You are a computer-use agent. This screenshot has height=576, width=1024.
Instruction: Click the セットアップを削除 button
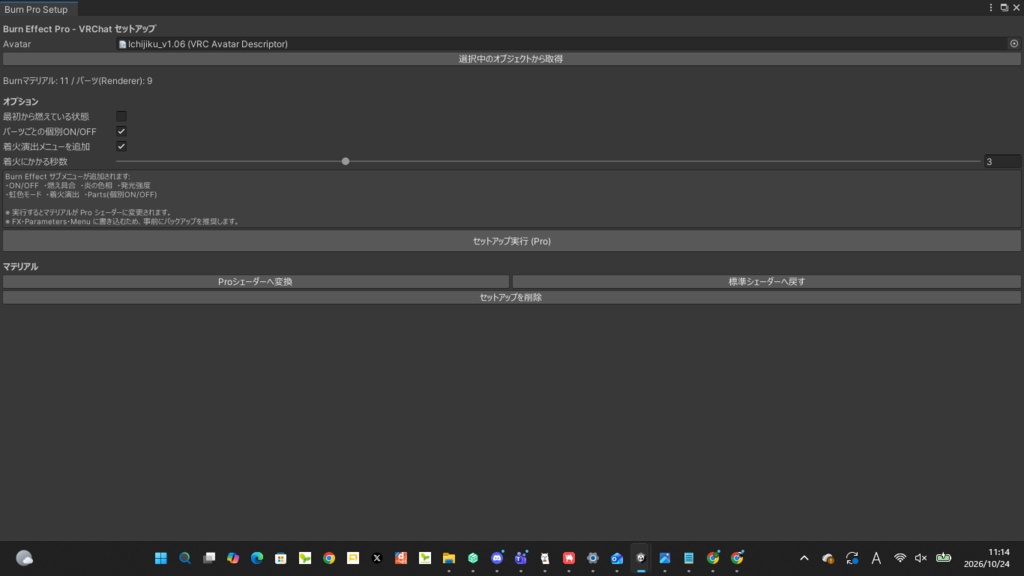[511, 297]
